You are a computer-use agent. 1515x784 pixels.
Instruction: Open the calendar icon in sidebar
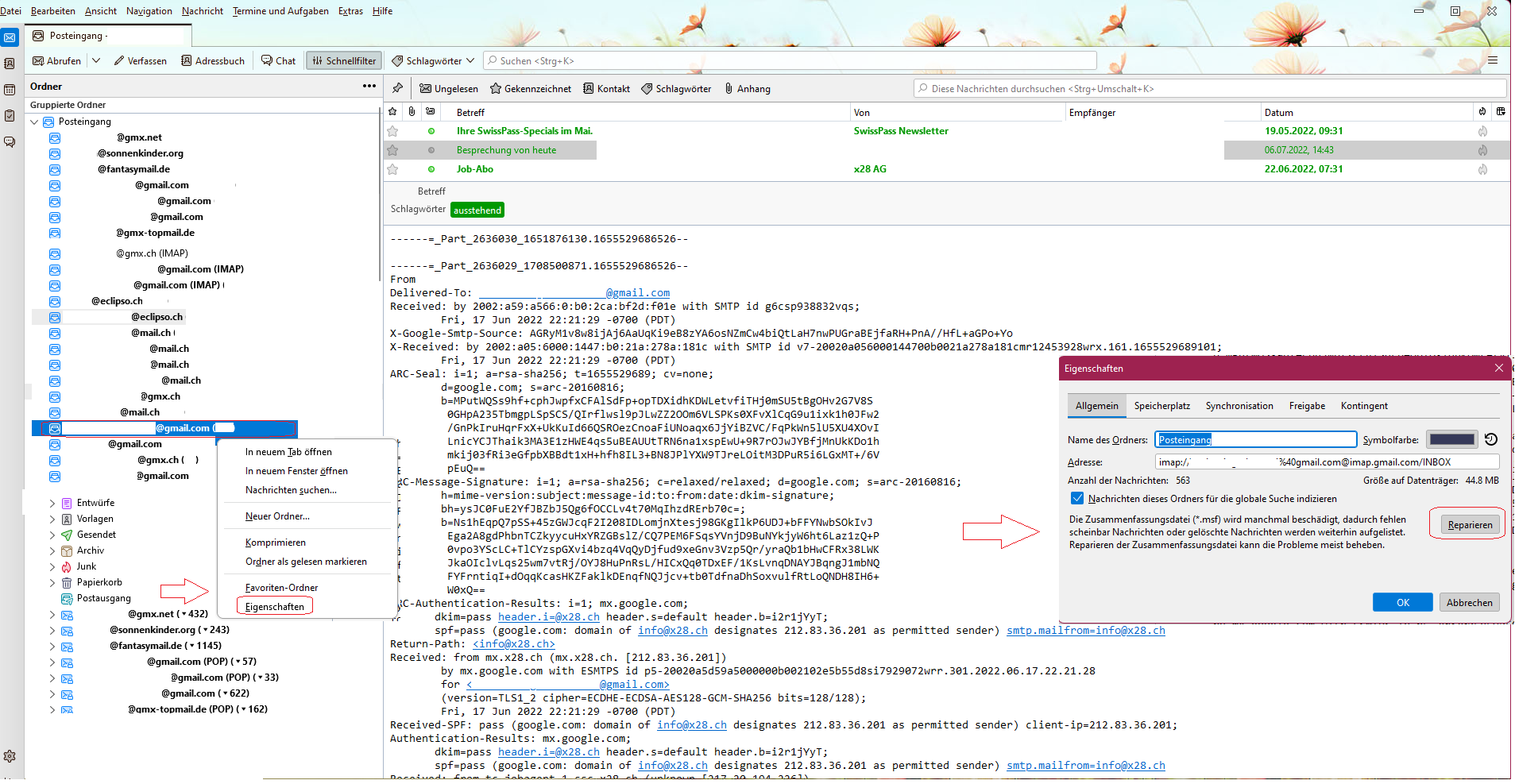(10, 90)
